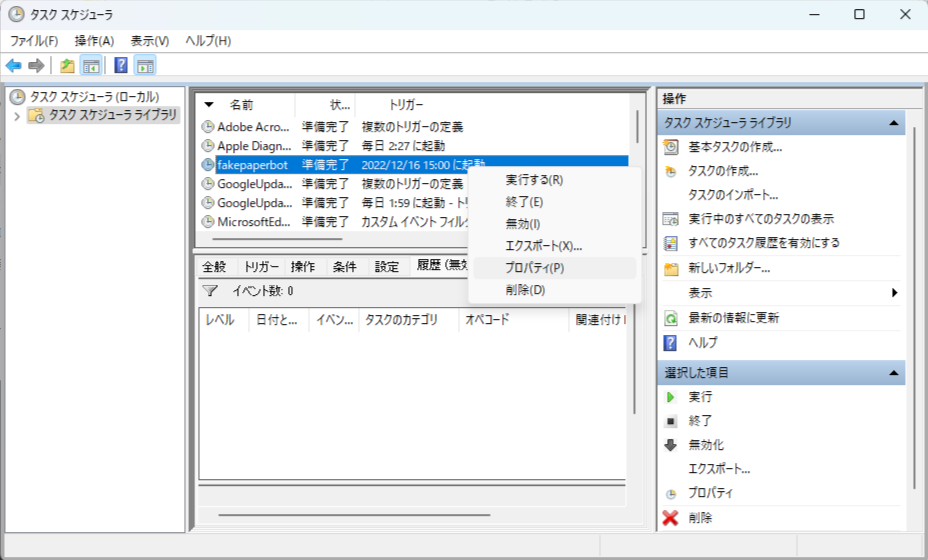Screen dimensions: 928x560
Task: Click the filter funnel icon beside イベント数
Action: [210, 291]
